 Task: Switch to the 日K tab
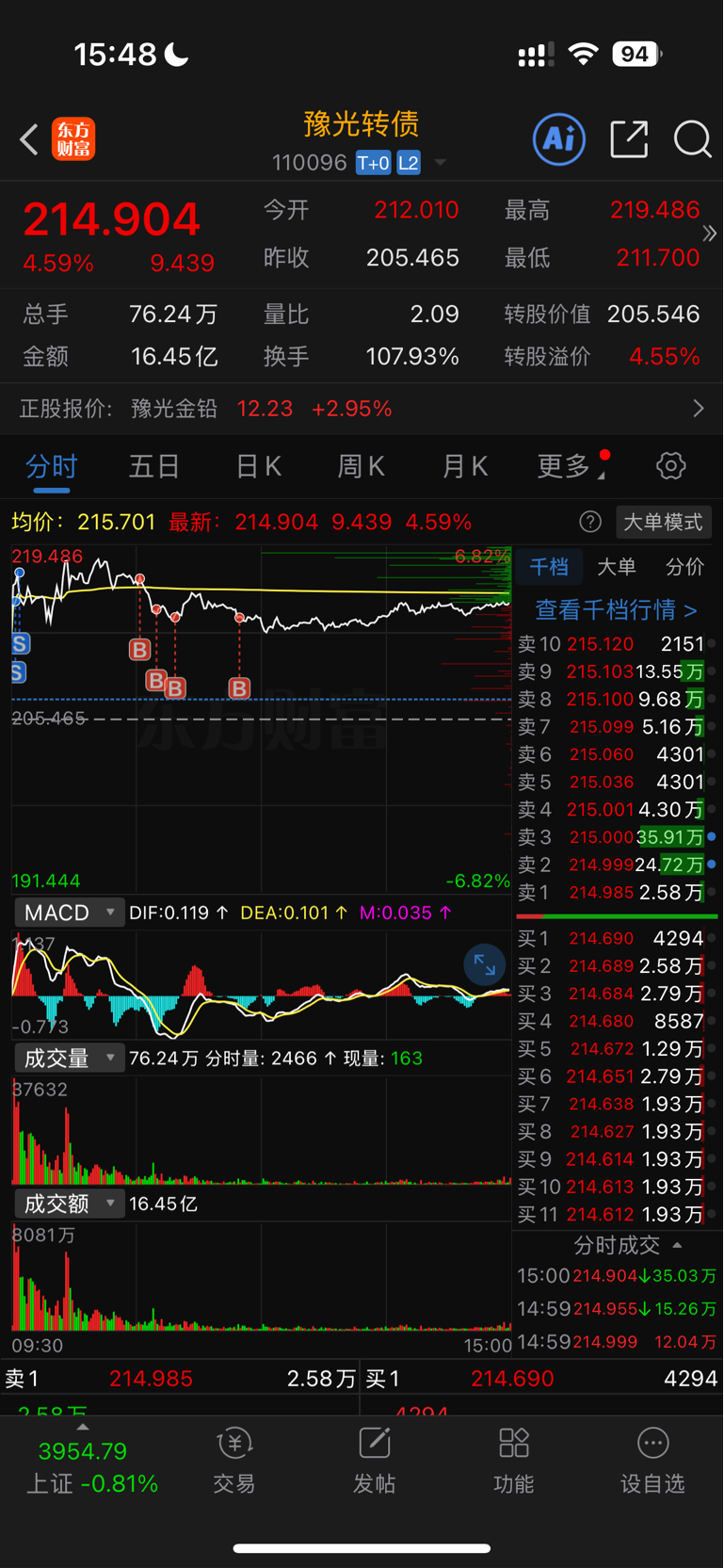(258, 465)
